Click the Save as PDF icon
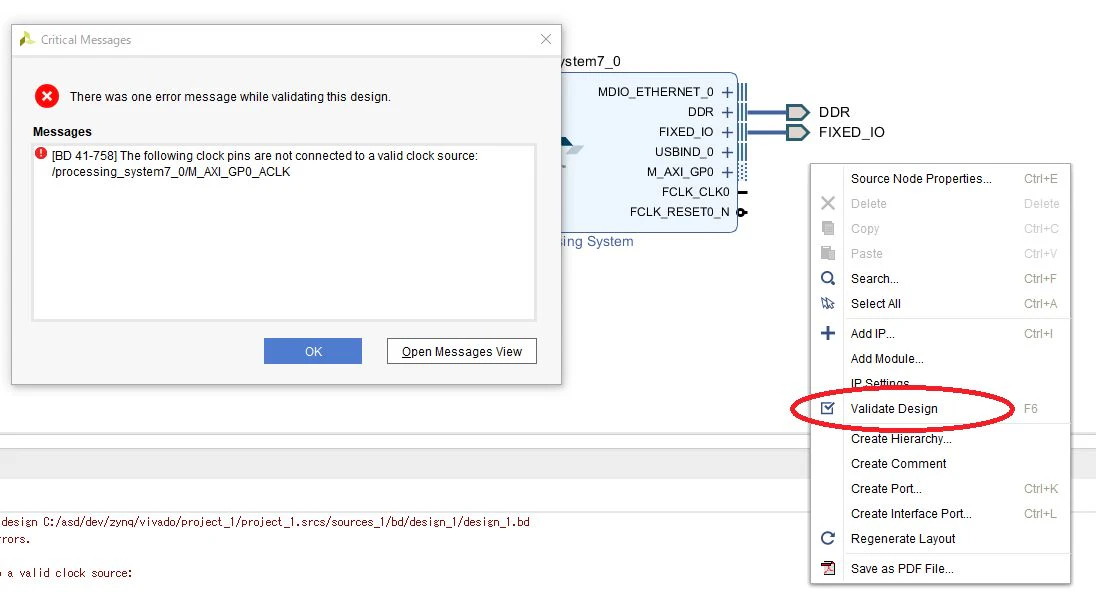The width and height of the screenshot is (1096, 605). coord(828,569)
